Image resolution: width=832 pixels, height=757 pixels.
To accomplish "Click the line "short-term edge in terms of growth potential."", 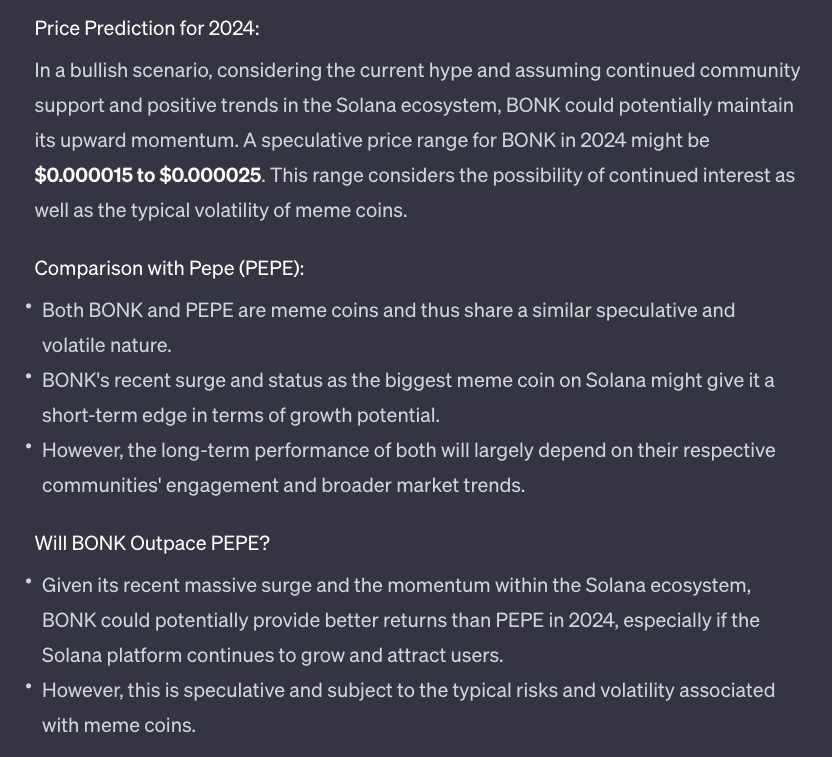I will pyautogui.click(x=240, y=415).
